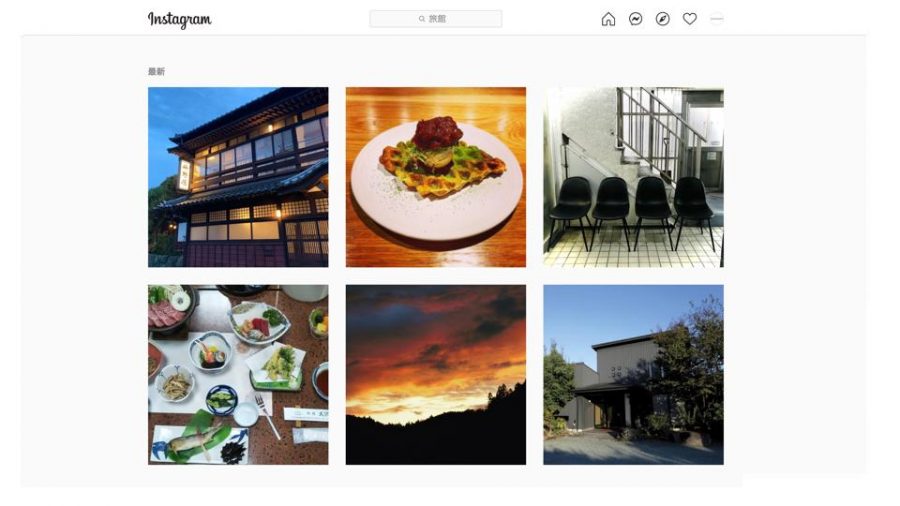Open the black chairs by staircase photo
The width and height of the screenshot is (900, 506).
pos(634,177)
